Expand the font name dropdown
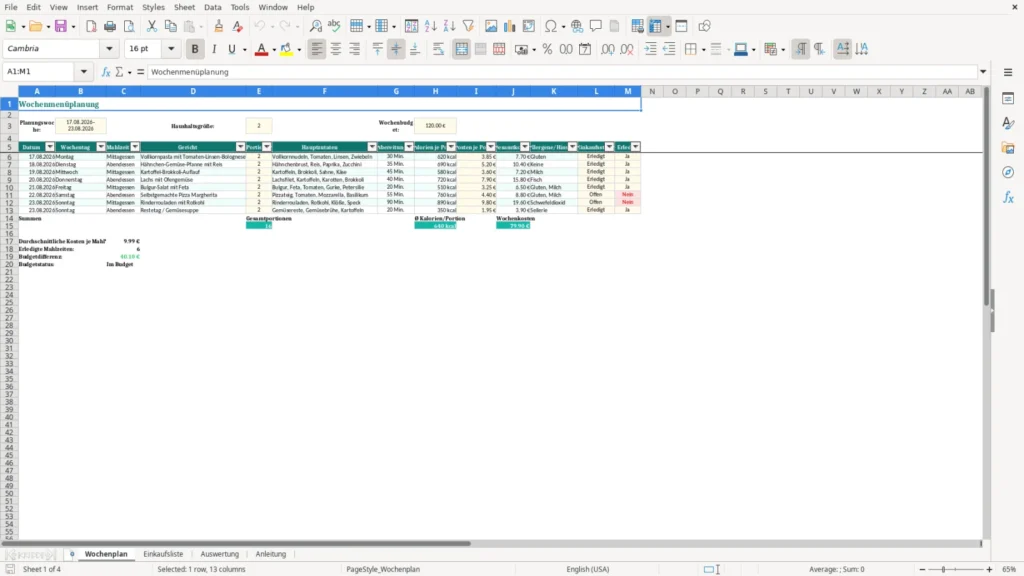This screenshot has height=576, width=1024. 109,48
